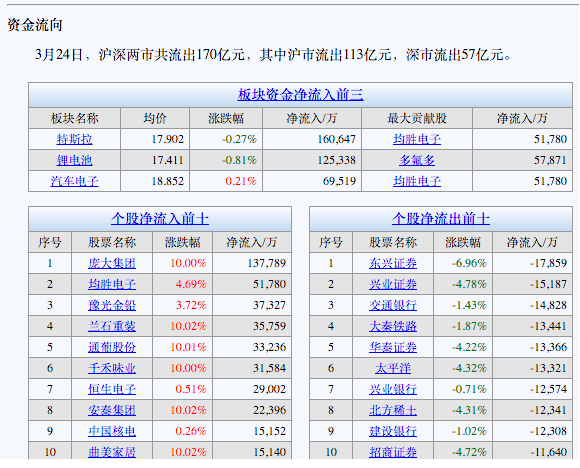Open the 汽车电子 sector link

point(74,181)
